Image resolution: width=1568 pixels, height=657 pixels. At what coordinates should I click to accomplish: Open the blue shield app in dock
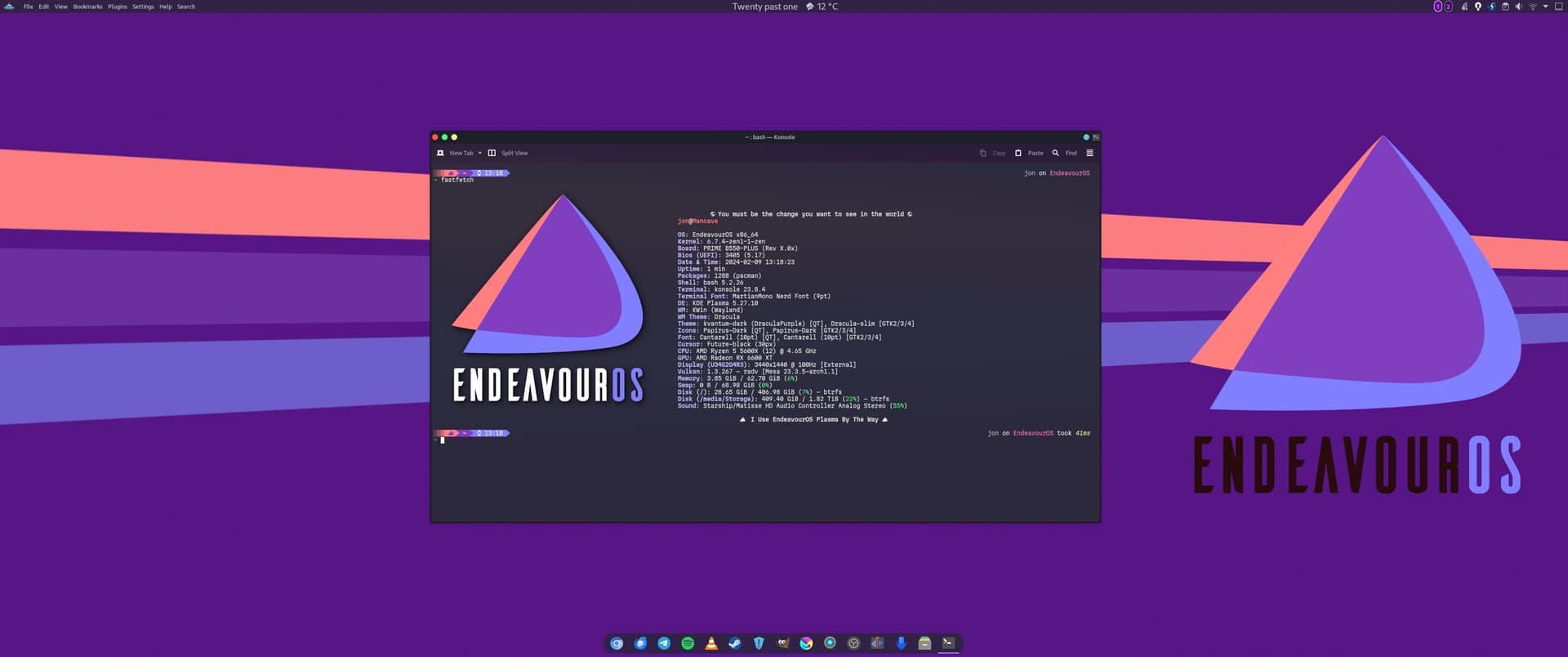[759, 643]
